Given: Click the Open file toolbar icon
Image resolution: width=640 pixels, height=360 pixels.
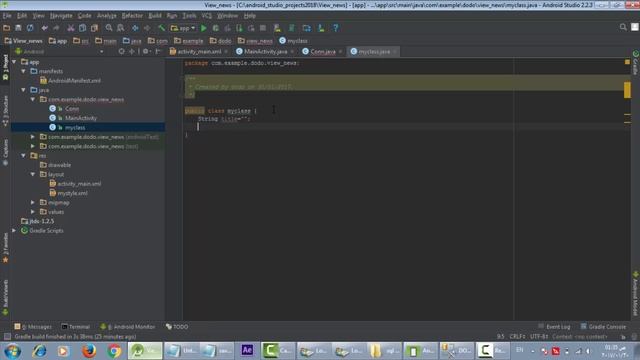Looking at the screenshot, I should 7,28.
